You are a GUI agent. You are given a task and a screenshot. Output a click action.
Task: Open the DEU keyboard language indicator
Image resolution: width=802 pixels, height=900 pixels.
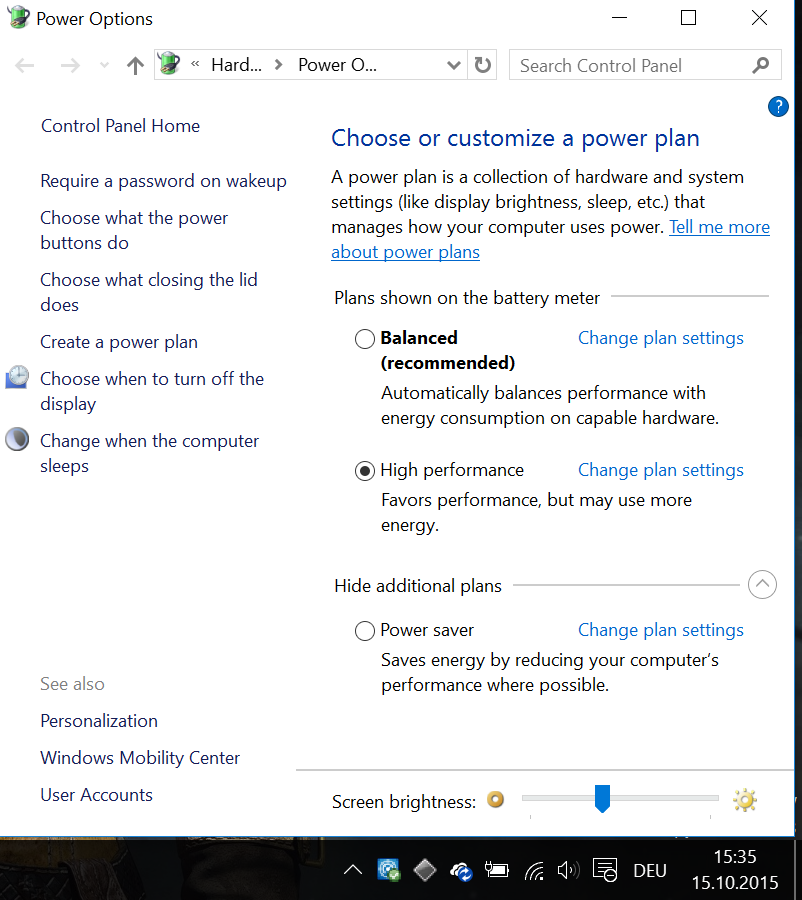click(x=649, y=870)
